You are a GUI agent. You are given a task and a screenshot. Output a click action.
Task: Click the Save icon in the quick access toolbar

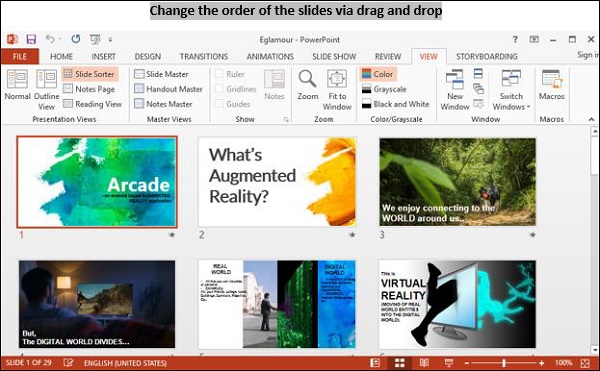(x=31, y=39)
